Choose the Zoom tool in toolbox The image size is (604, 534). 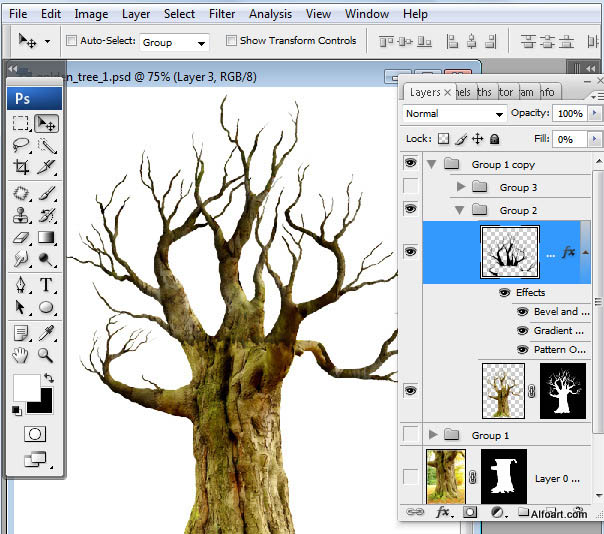pos(46,354)
